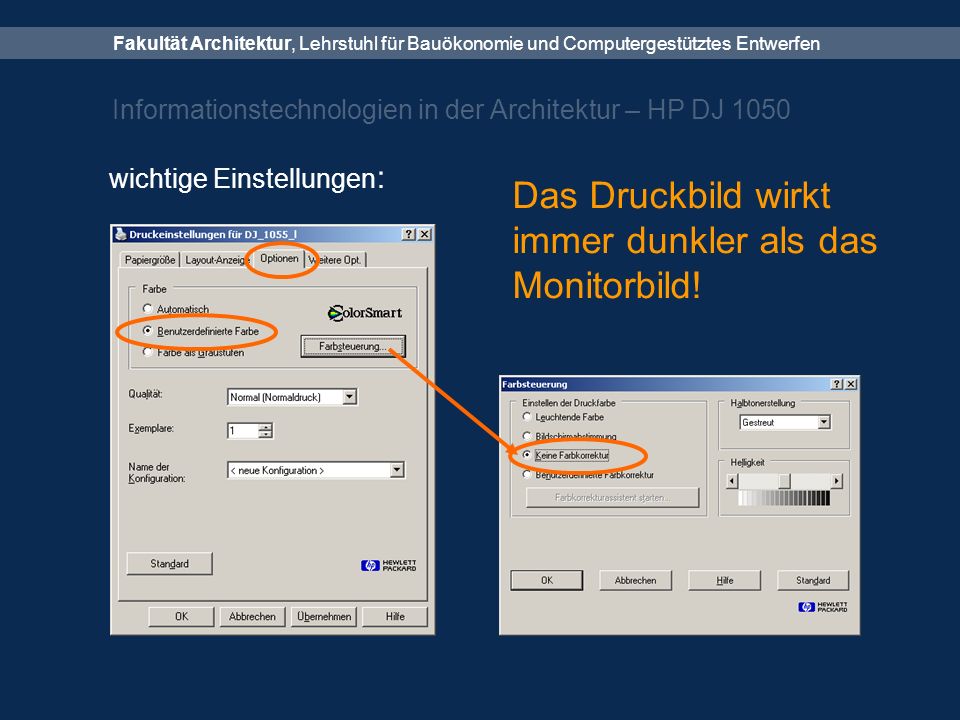The height and width of the screenshot is (720, 960).
Task: Click the 'Einstellen der Druckfarbe' group label
Action: [x=569, y=403]
